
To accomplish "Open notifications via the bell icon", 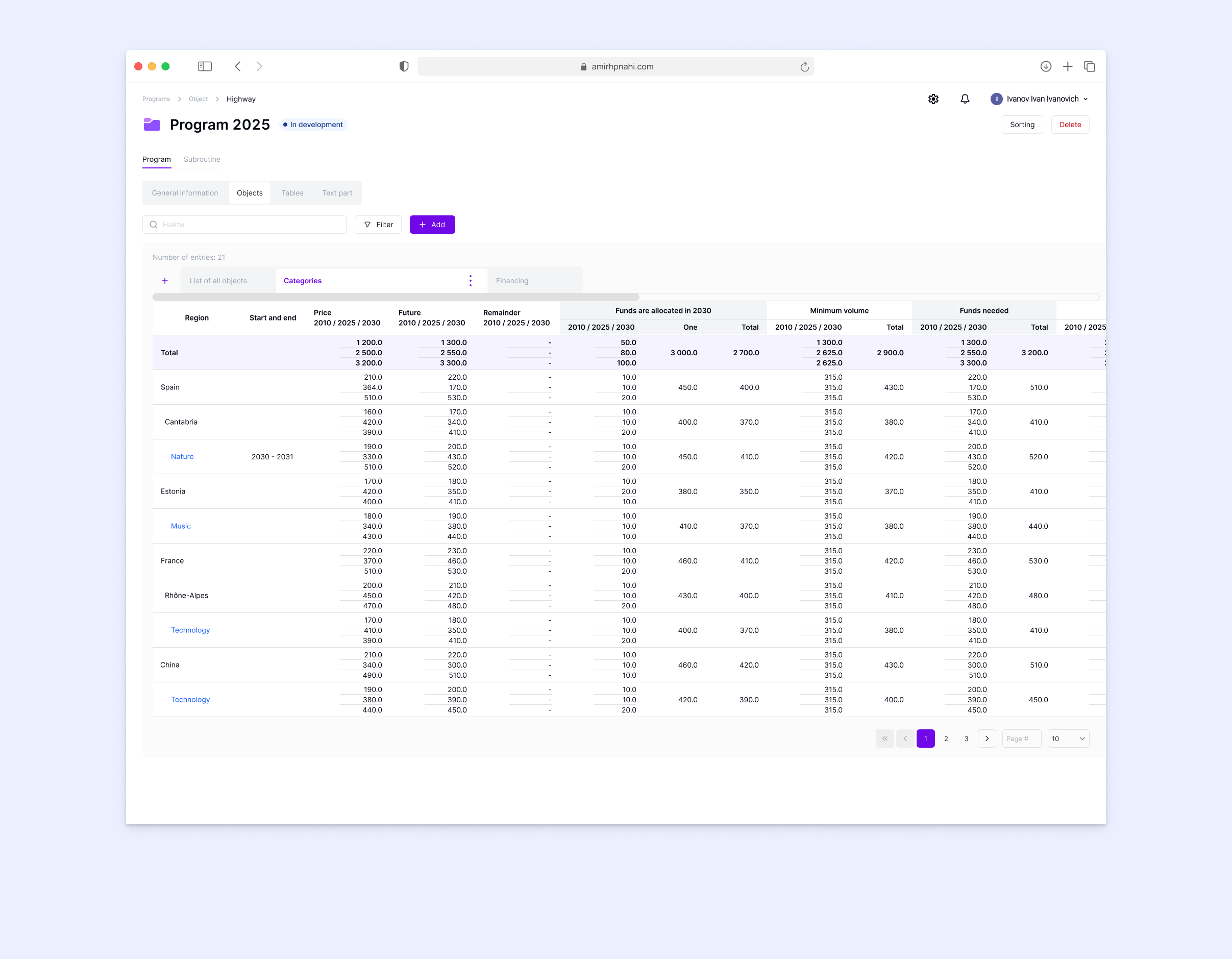I will [965, 99].
